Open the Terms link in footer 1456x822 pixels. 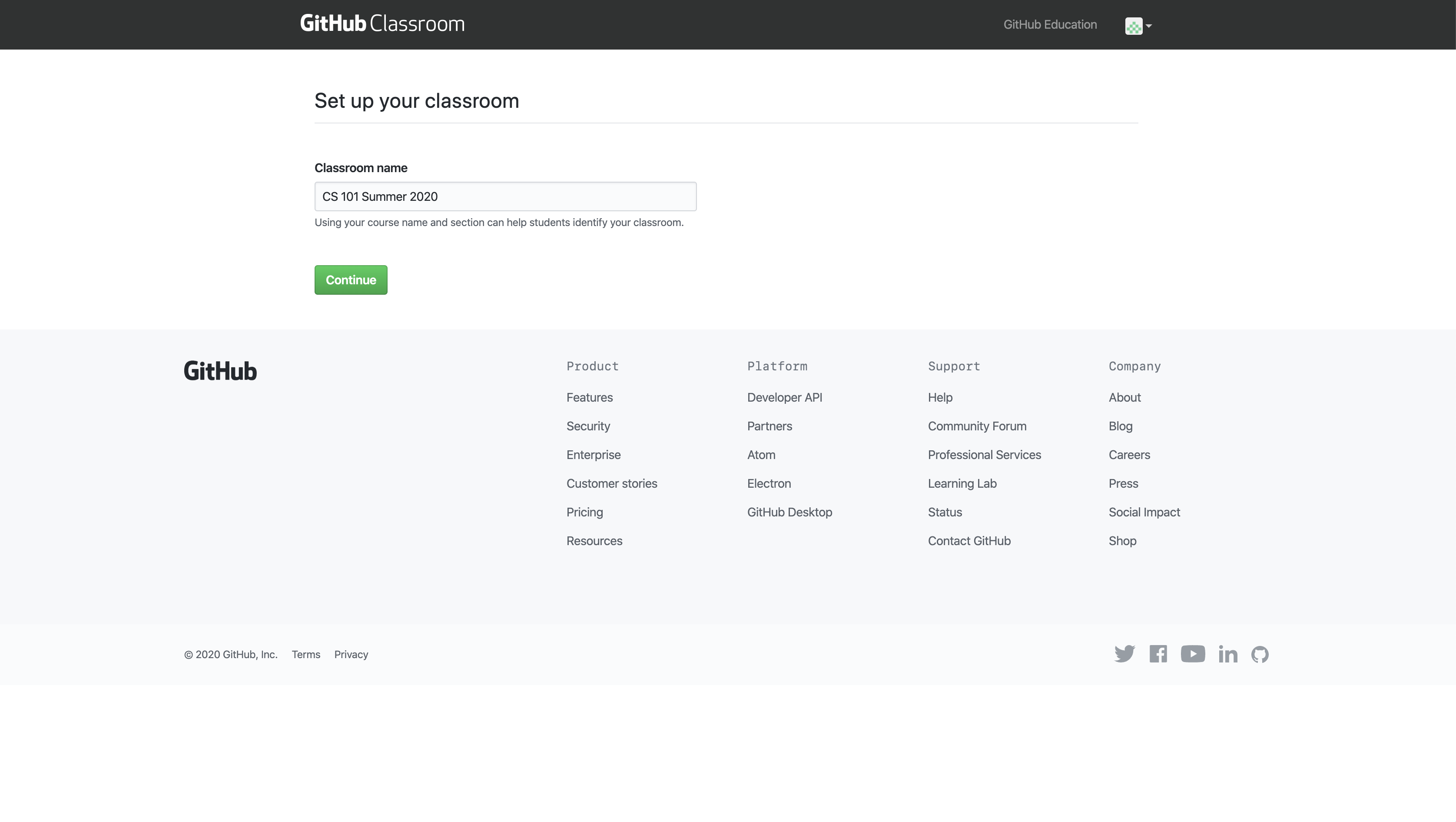(306, 654)
